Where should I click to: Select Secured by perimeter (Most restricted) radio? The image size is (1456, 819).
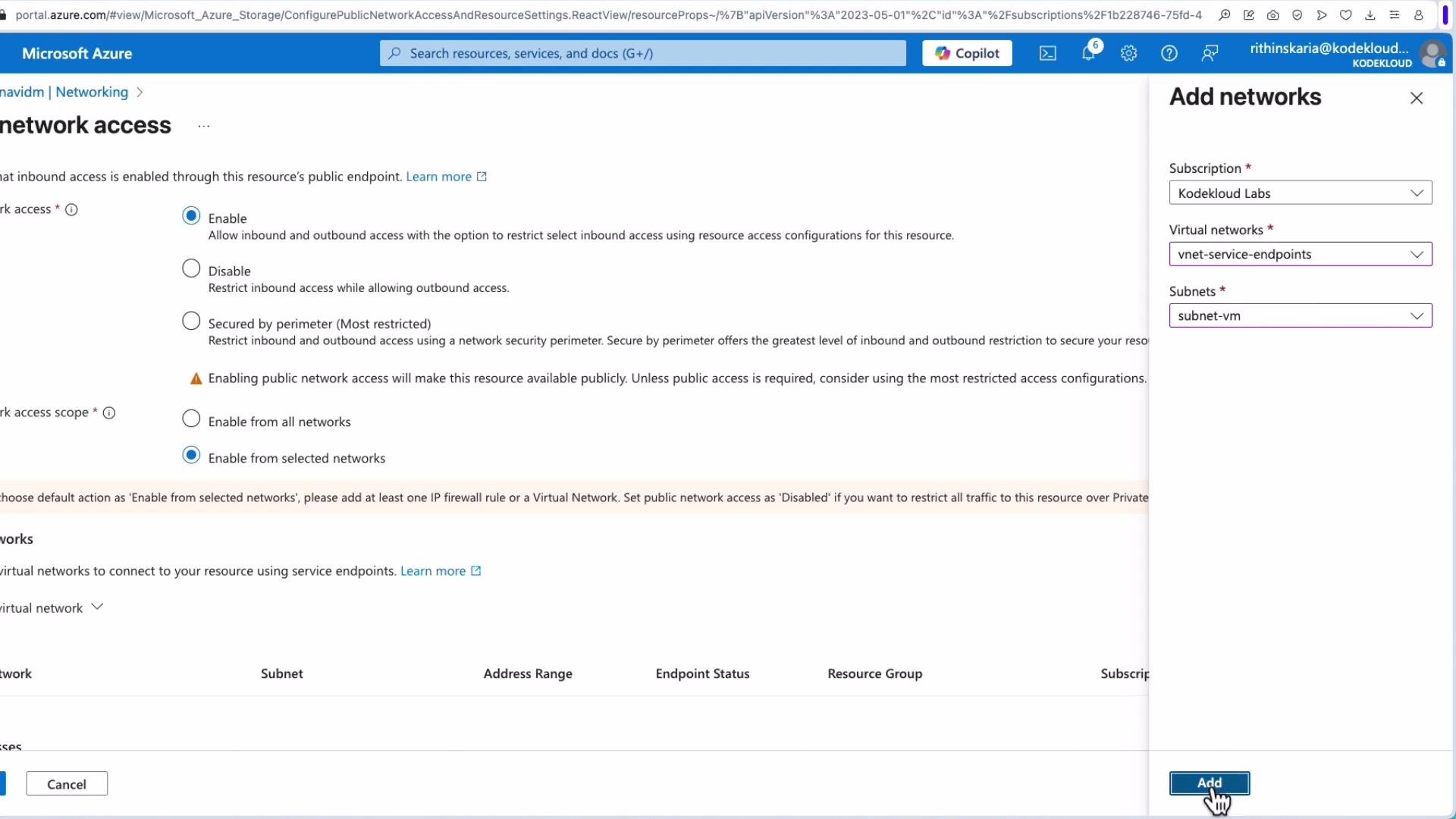click(x=191, y=322)
